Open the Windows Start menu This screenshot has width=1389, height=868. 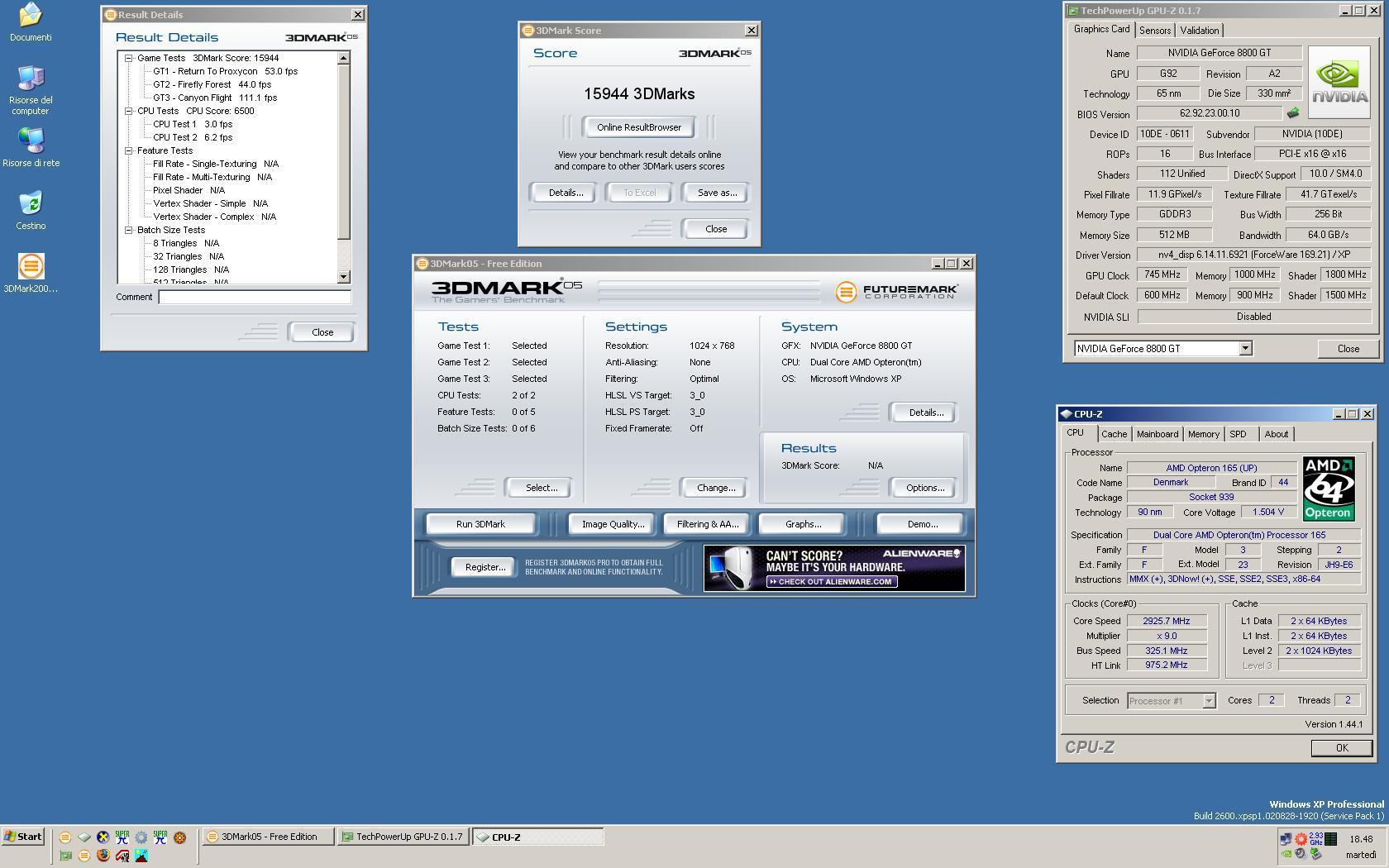(23, 837)
